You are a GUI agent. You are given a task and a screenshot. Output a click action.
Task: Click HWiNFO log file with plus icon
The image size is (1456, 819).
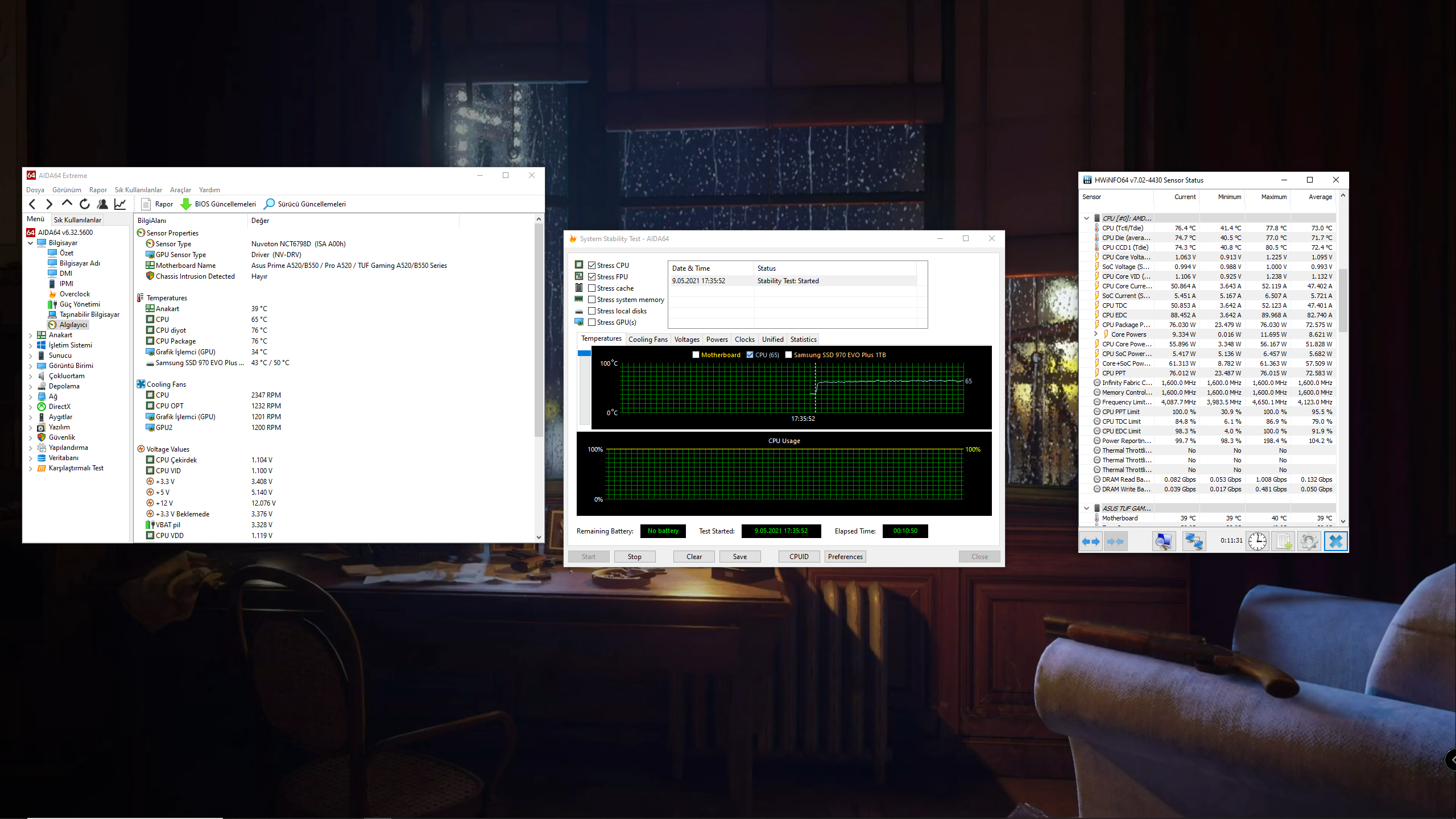click(x=1283, y=541)
